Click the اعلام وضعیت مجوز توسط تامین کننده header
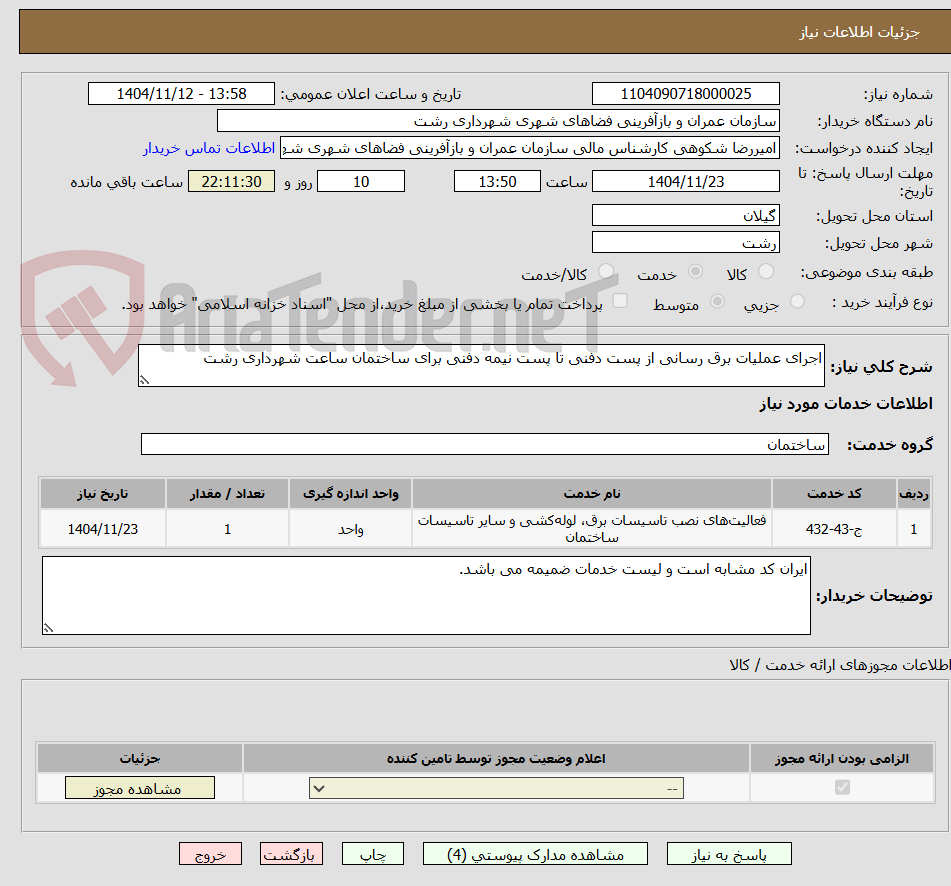Viewport: 951px width, 886px height. (496, 758)
